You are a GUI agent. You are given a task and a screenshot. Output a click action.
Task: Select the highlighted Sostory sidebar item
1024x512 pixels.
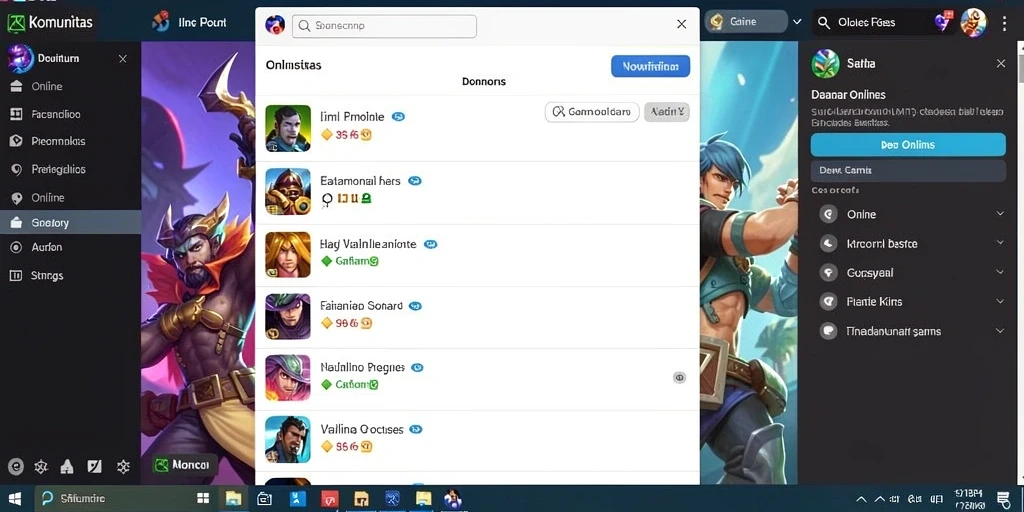pos(71,223)
